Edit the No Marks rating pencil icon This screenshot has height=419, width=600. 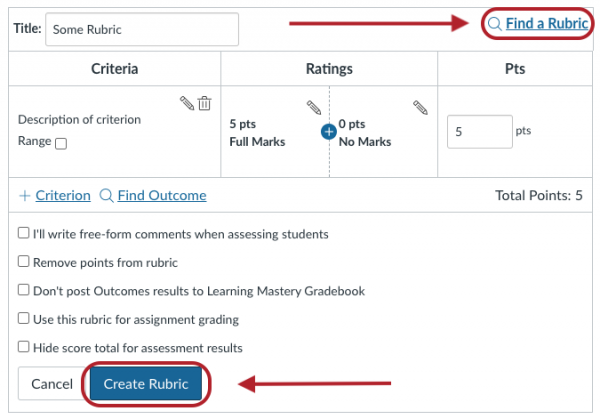420,107
